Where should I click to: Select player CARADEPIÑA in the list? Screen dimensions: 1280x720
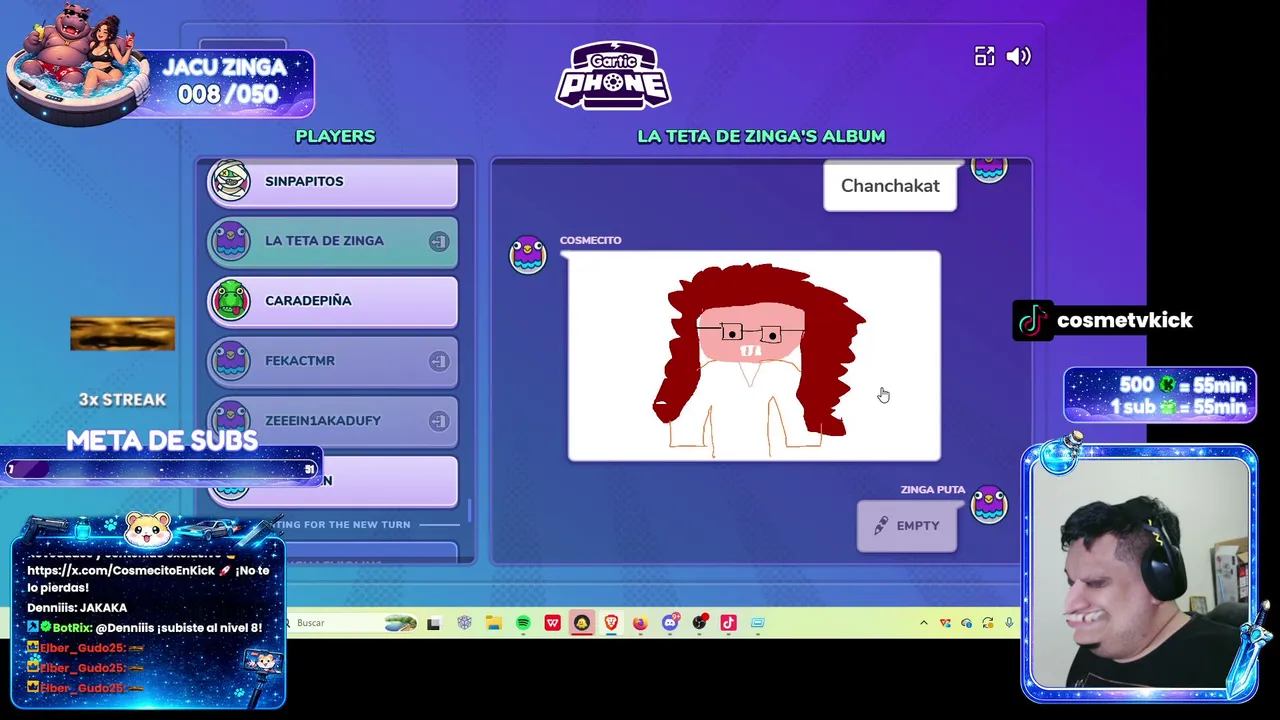[332, 301]
